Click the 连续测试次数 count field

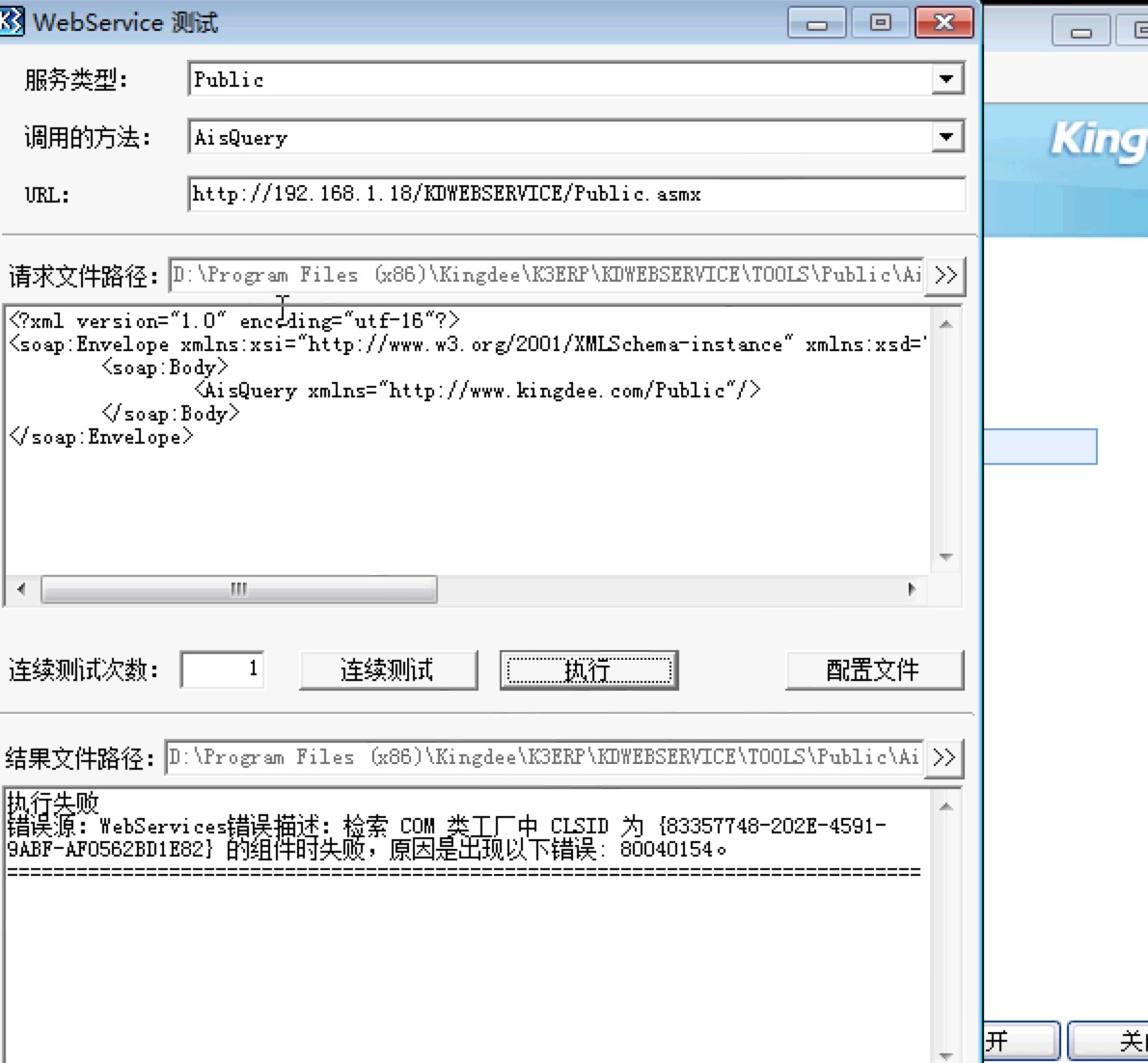click(x=223, y=669)
